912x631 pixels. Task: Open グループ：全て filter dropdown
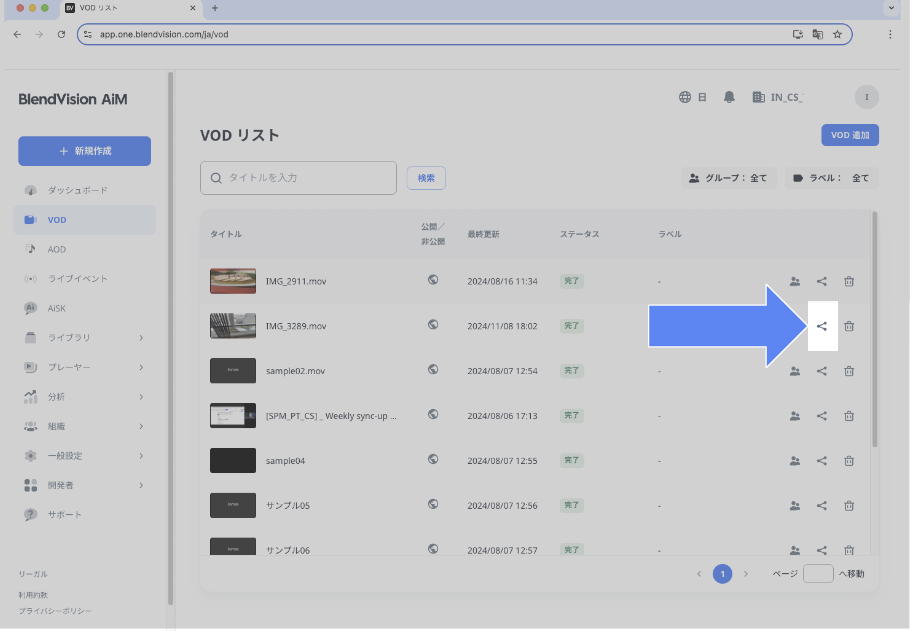tap(728, 178)
